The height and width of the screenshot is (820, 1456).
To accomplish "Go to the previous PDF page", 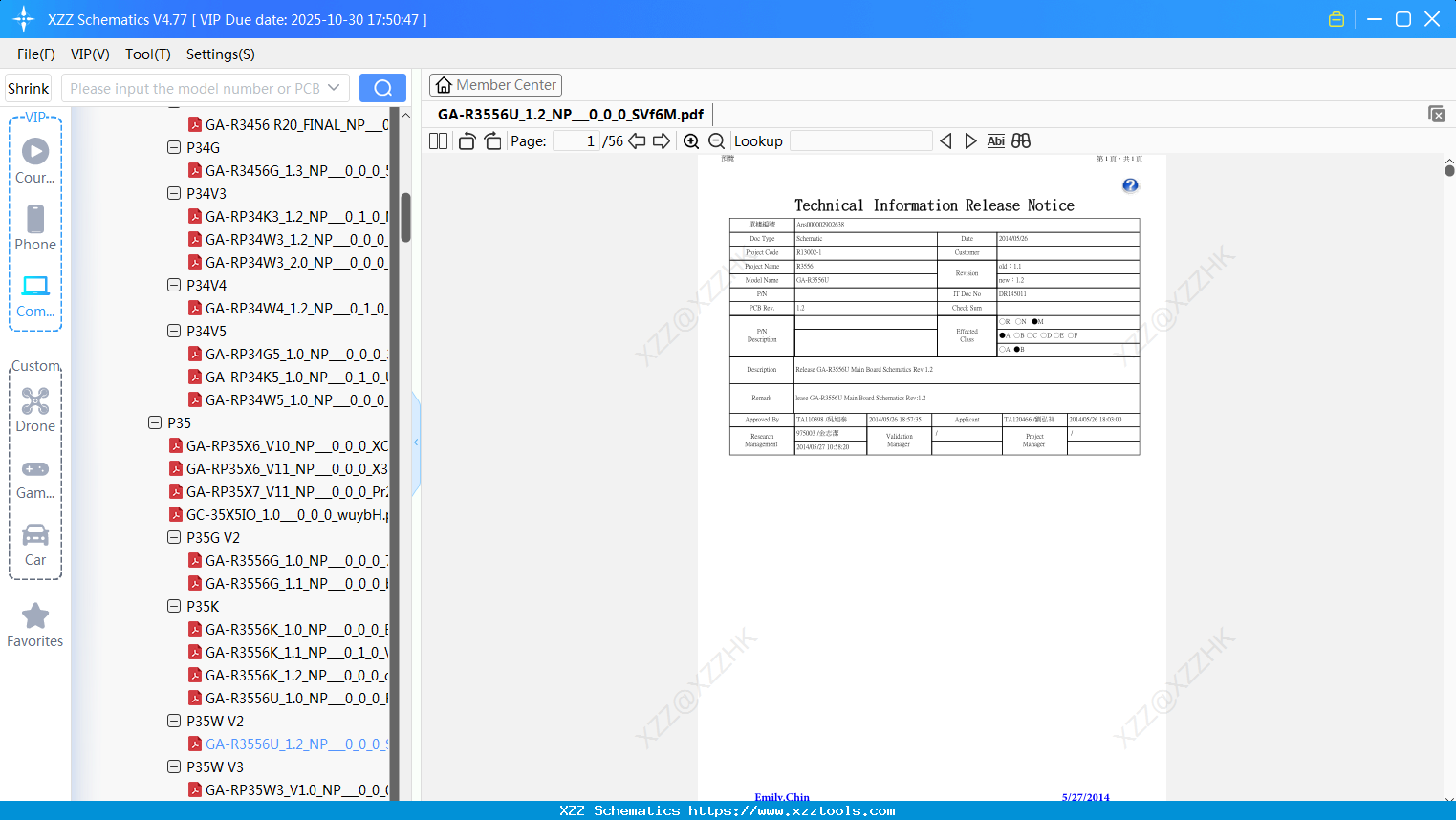I will click(x=637, y=141).
